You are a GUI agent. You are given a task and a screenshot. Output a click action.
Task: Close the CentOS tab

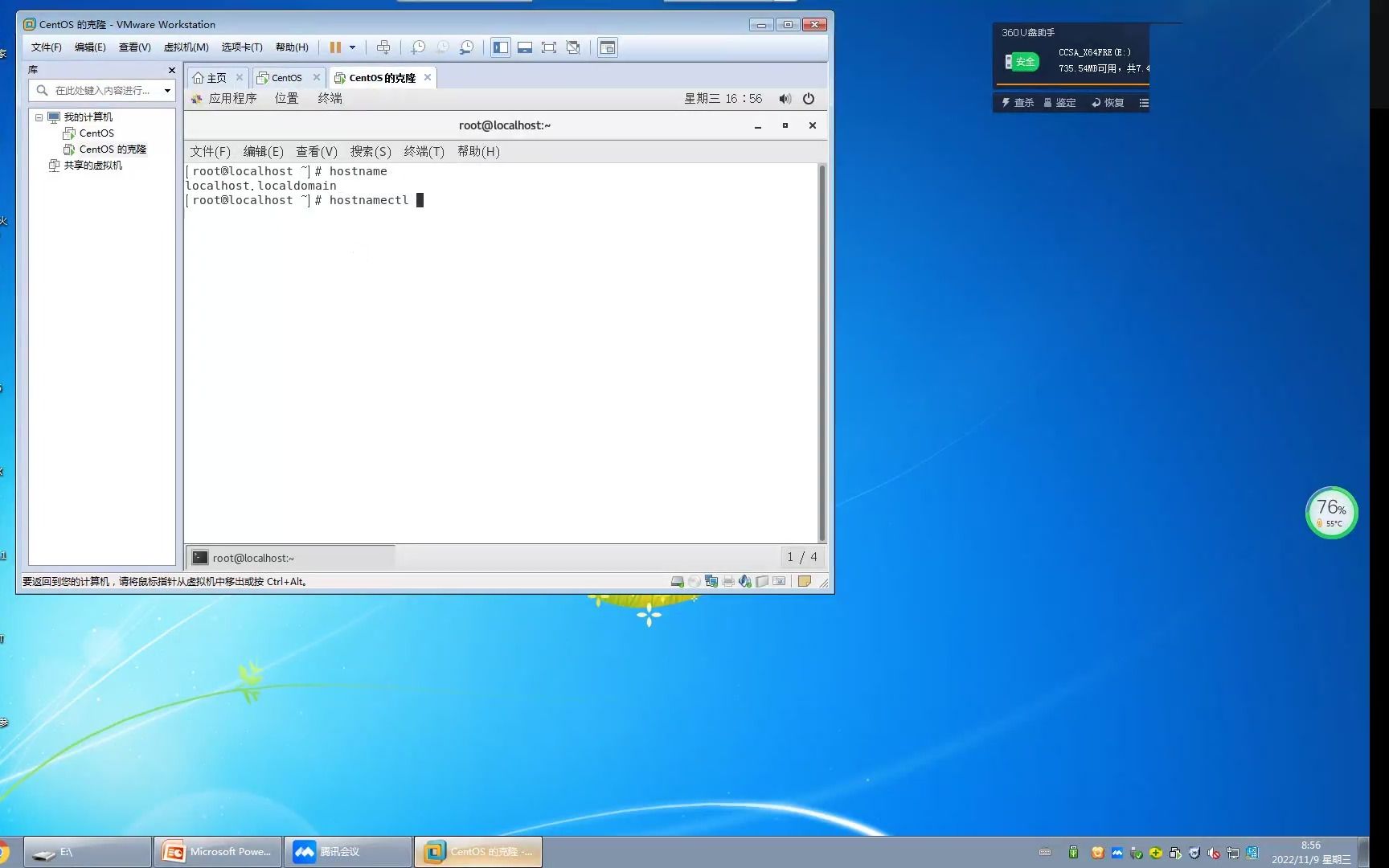click(317, 77)
